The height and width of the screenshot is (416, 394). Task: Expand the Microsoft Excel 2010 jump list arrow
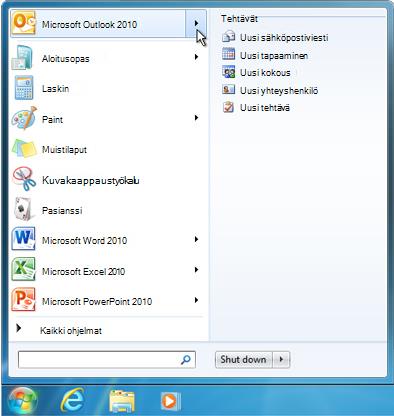[196, 269]
